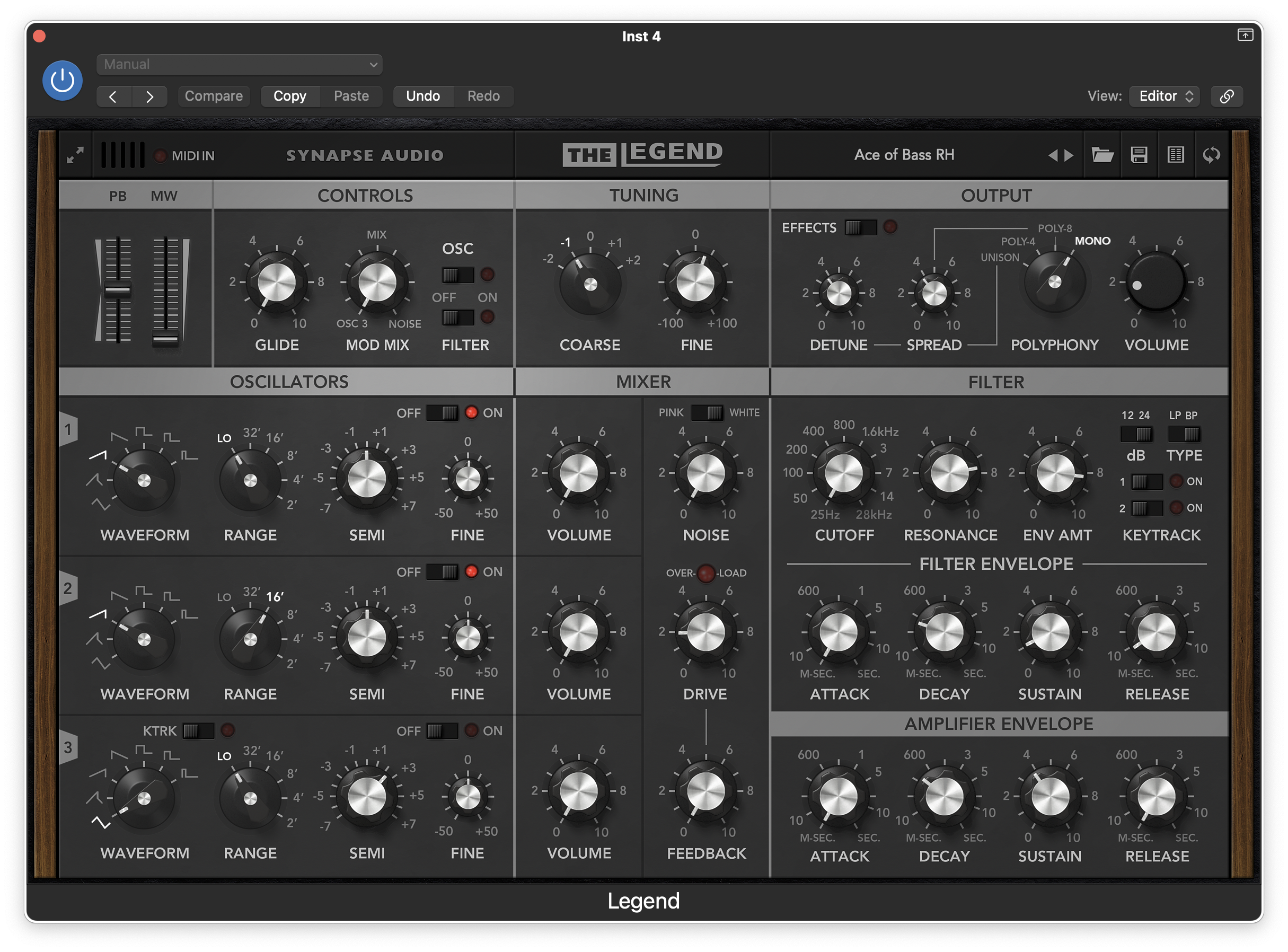Select the oscillator 2 number tab

(68, 588)
